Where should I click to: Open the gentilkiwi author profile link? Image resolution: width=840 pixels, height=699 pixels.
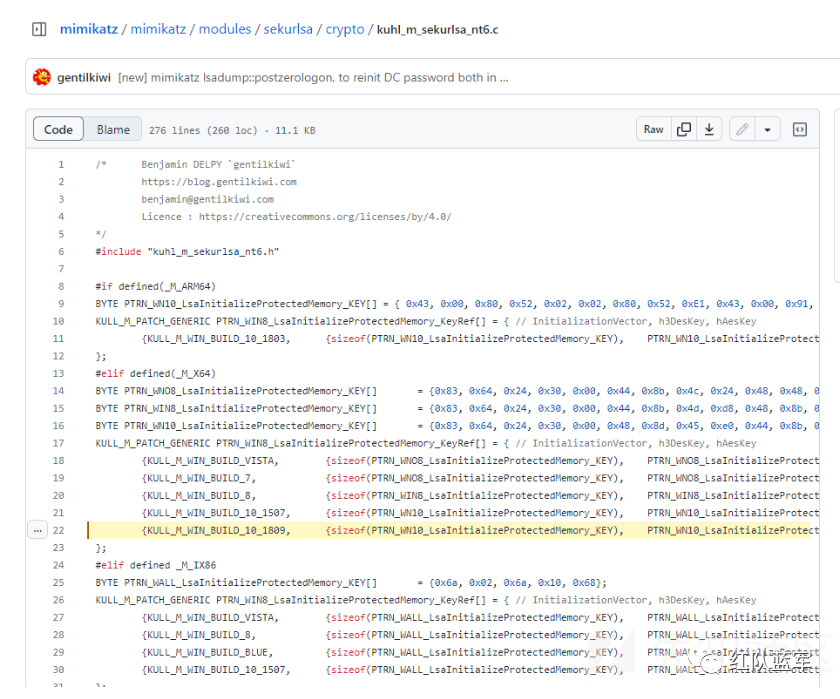pos(84,78)
